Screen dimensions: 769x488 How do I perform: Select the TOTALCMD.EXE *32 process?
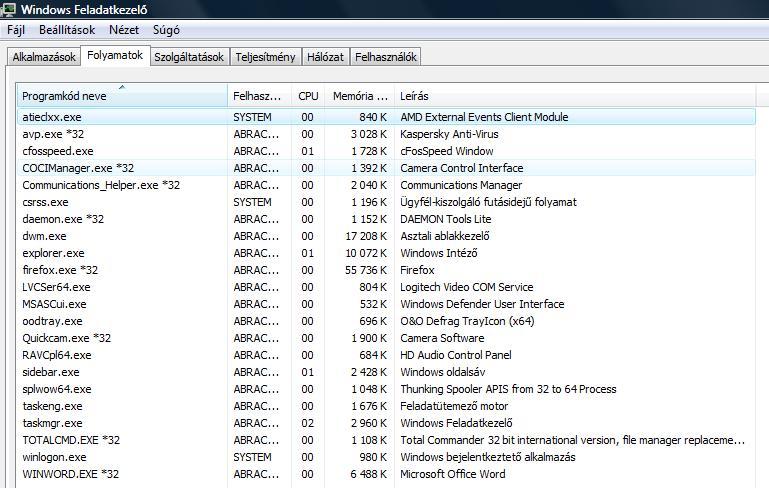pos(386,440)
